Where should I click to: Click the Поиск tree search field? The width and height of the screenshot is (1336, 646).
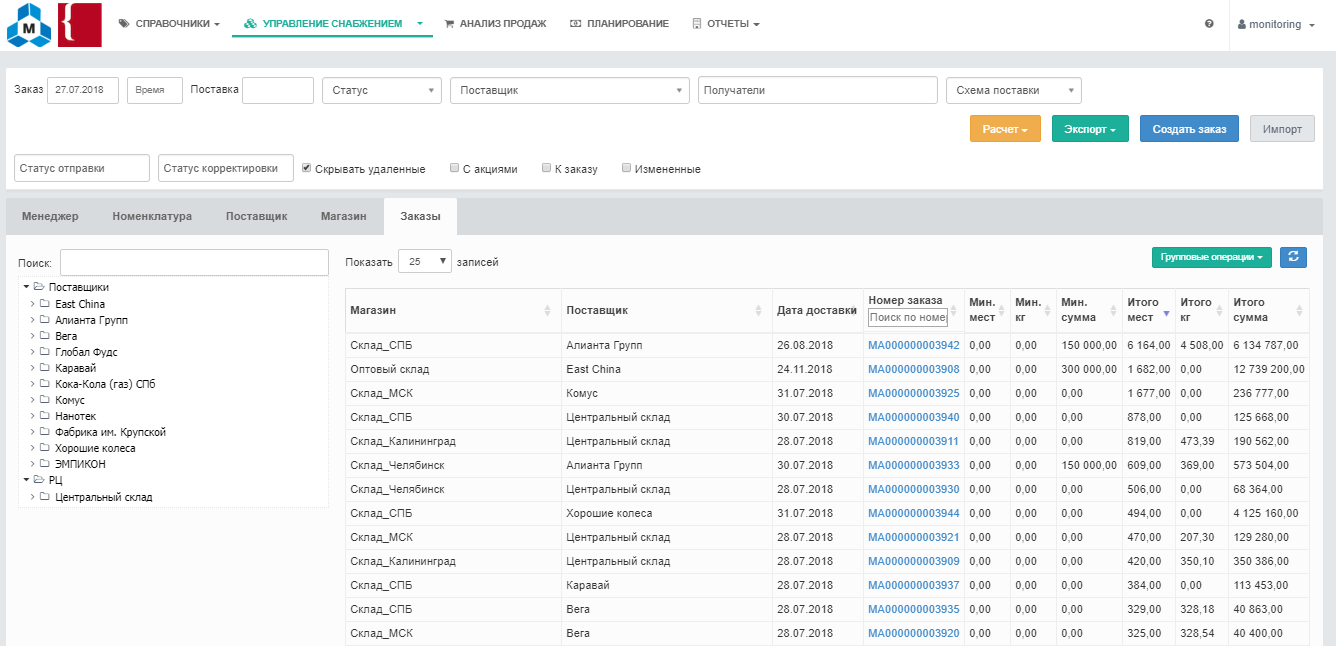[194, 262]
